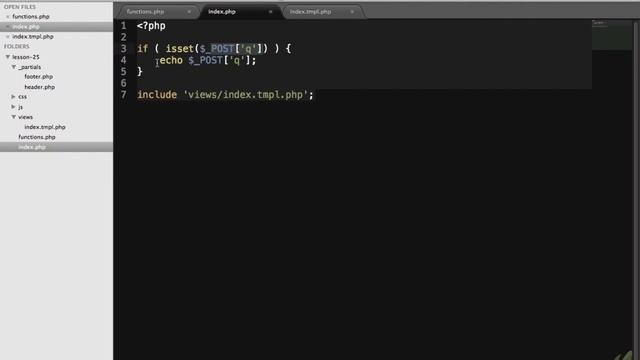
Task: Open header.php in the sidebar
Action: (x=40, y=87)
